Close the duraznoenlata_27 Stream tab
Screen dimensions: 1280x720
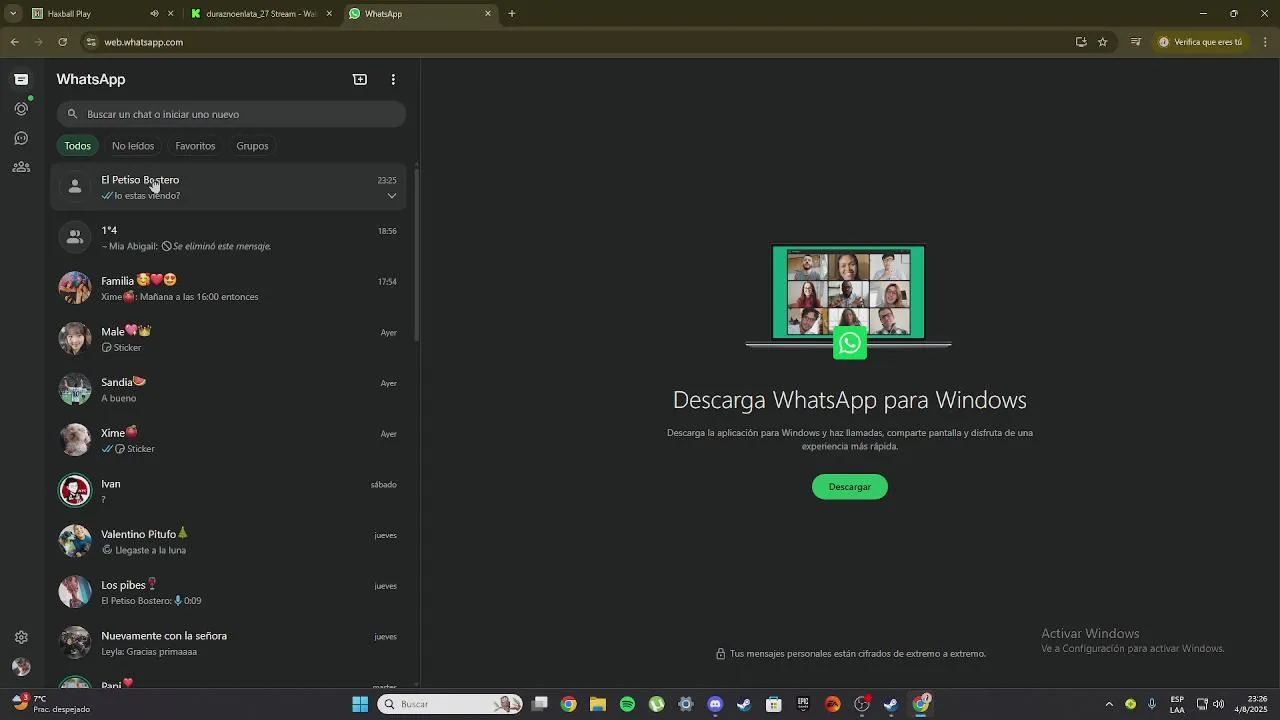(x=329, y=14)
